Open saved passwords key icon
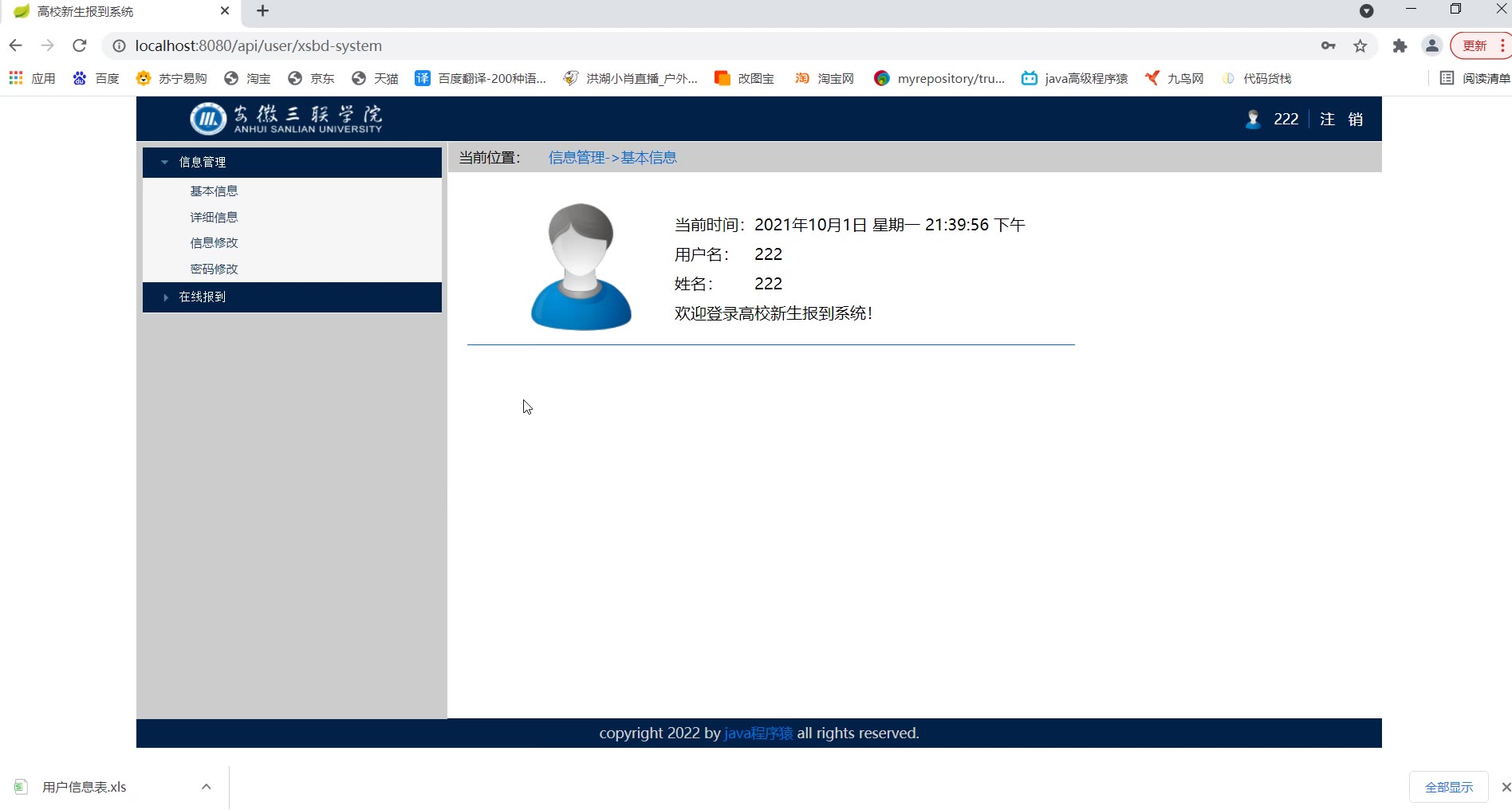 pos(1328,45)
